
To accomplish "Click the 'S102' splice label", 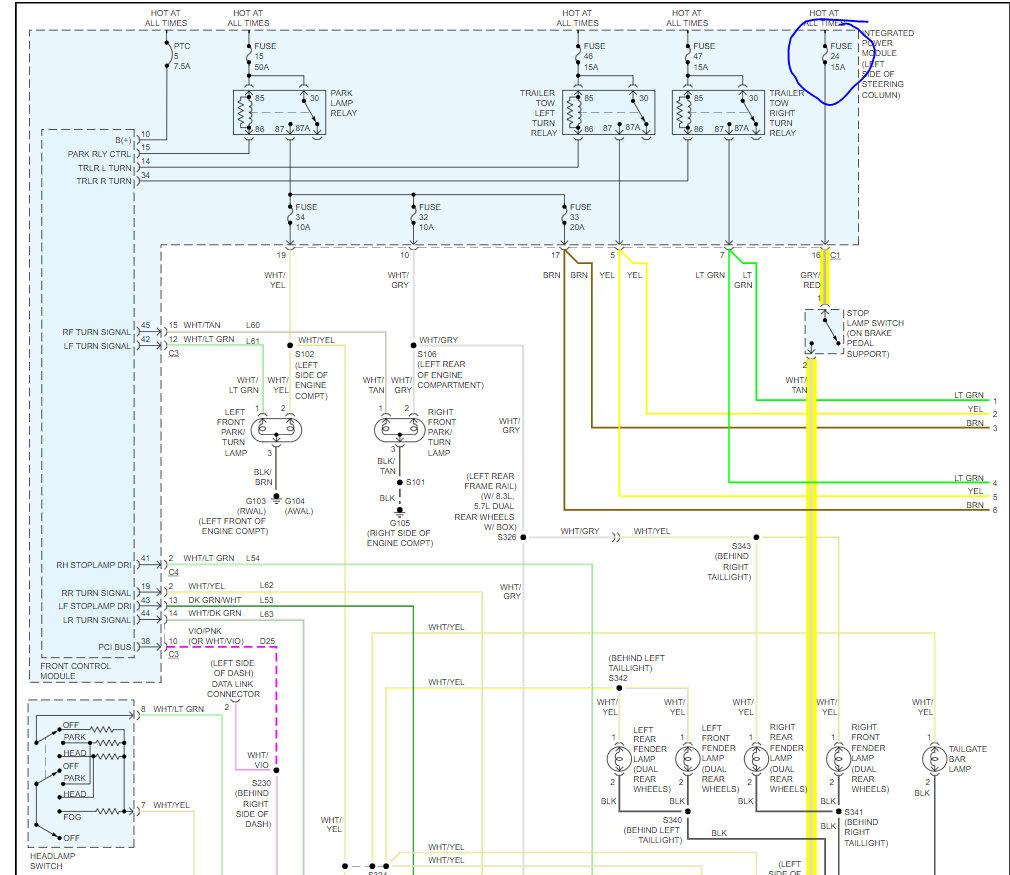I will tap(305, 354).
